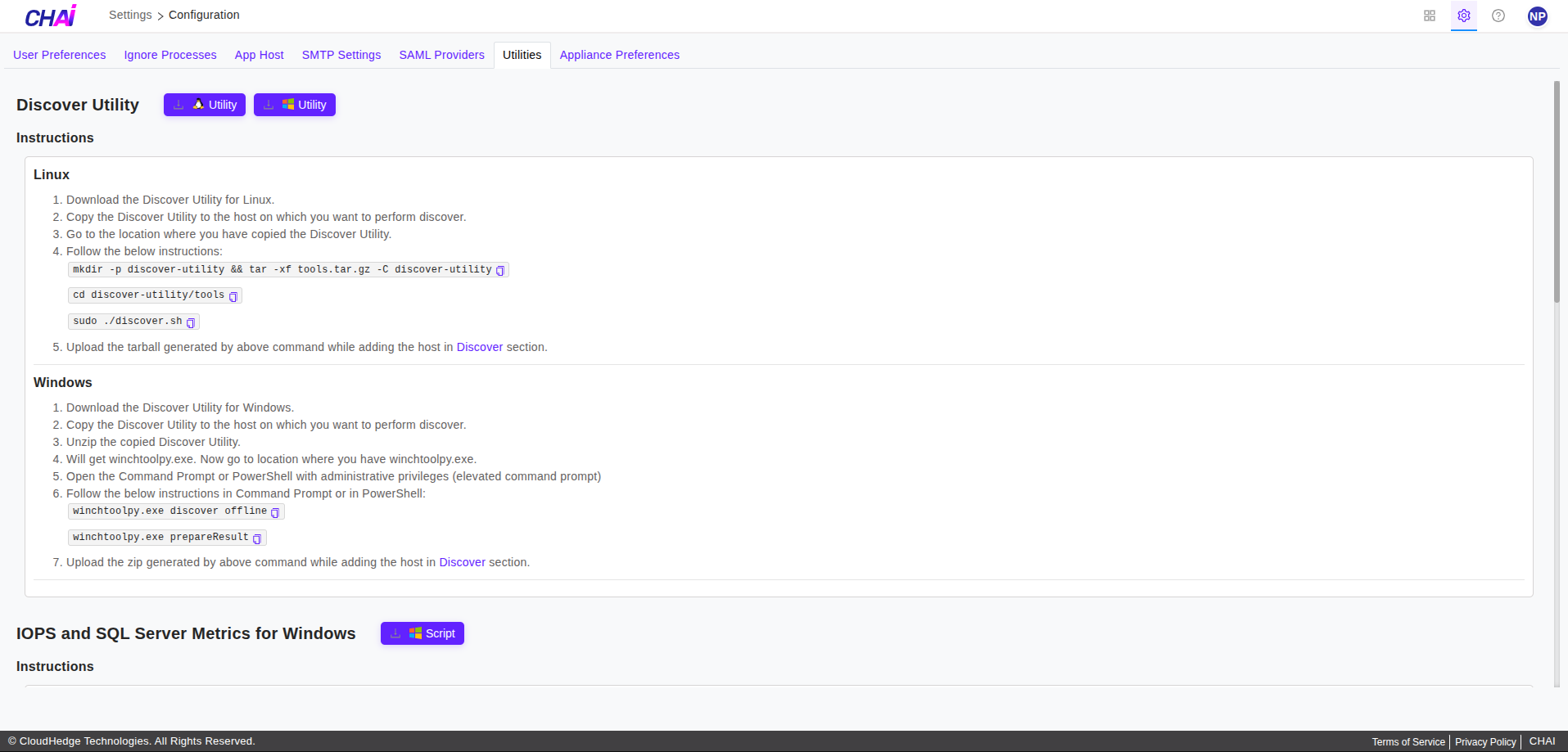This screenshot has width=1568, height=752.
Task: Open the SMTP Settings tab
Action: (341, 55)
